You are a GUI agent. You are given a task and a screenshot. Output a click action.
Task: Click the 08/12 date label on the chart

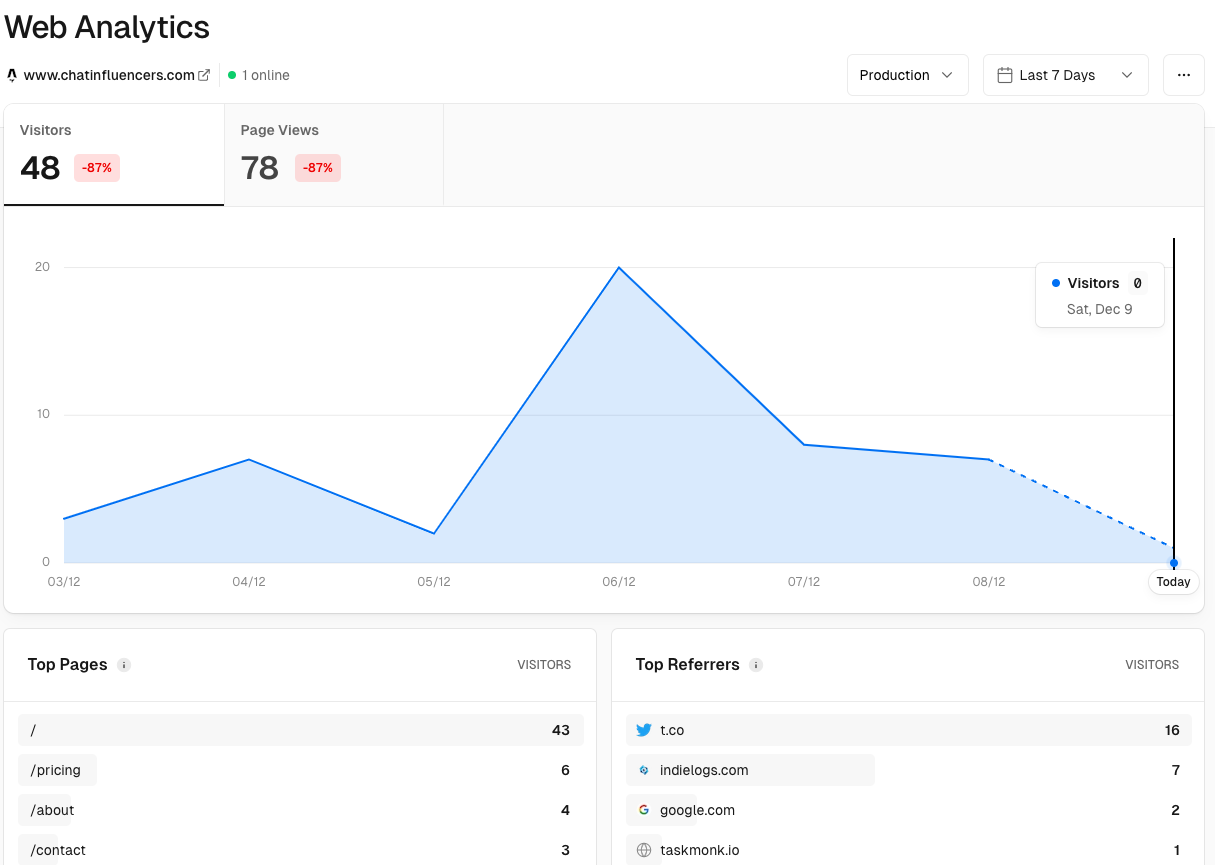pyautogui.click(x=989, y=582)
